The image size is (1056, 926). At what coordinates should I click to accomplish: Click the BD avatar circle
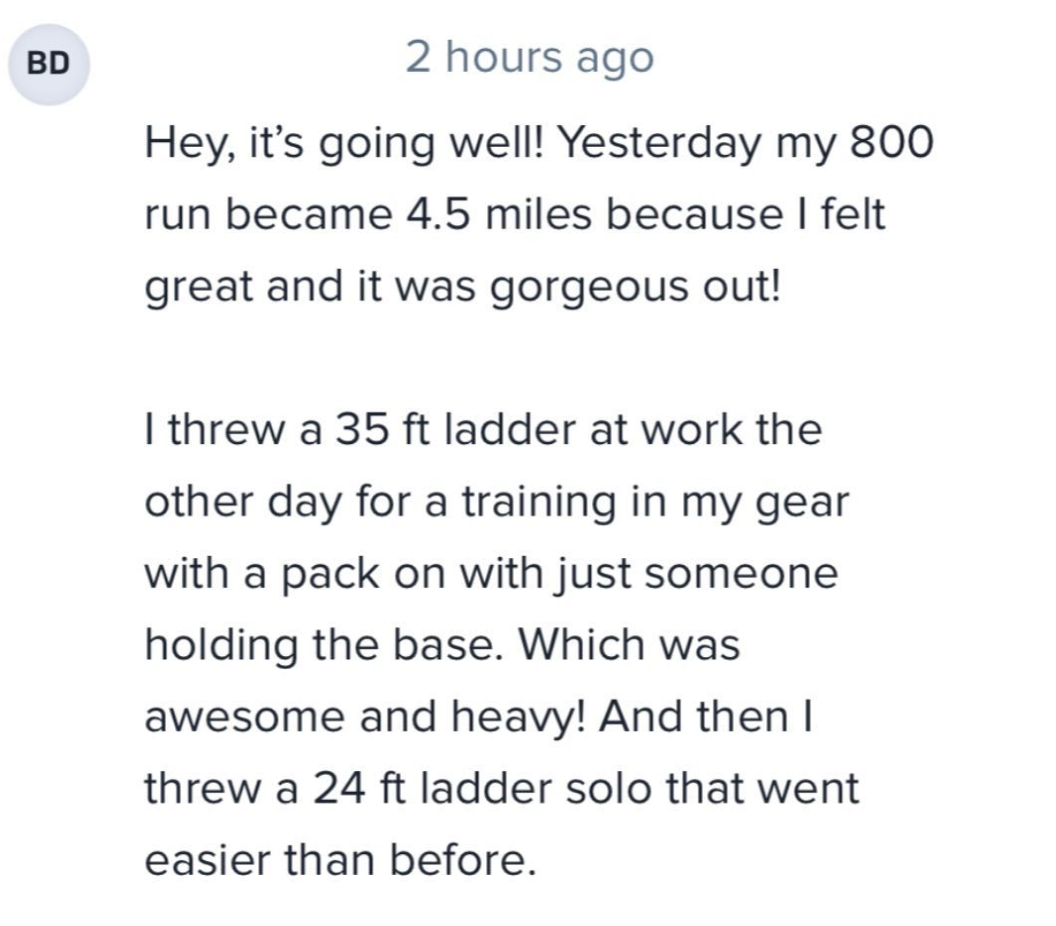coord(48,64)
